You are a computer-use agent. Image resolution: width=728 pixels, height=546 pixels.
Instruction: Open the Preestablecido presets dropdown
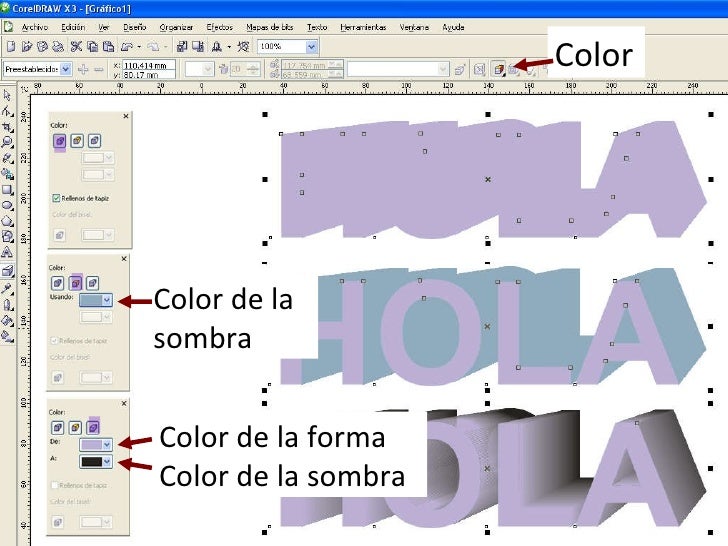(66, 69)
